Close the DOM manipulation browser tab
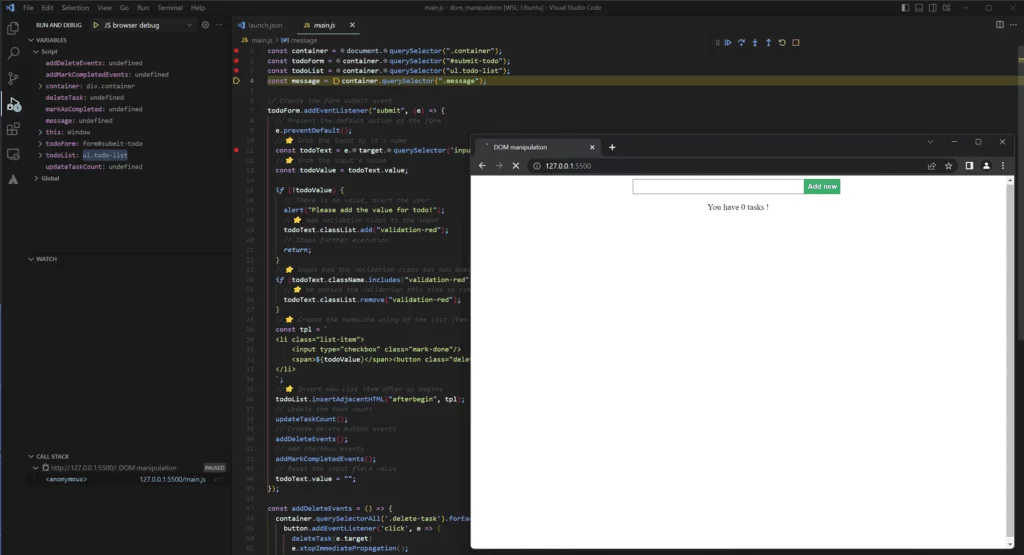 [x=592, y=147]
